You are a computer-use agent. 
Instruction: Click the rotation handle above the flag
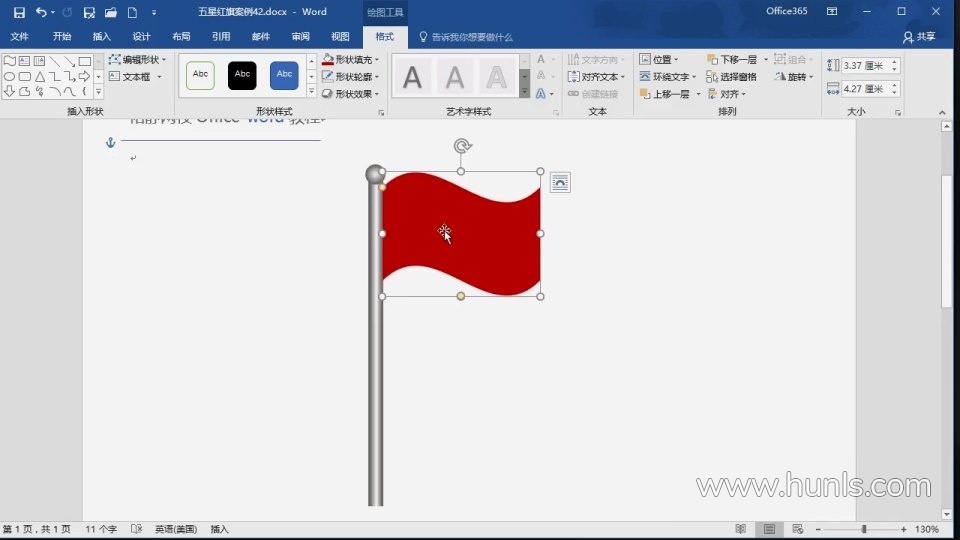point(462,146)
